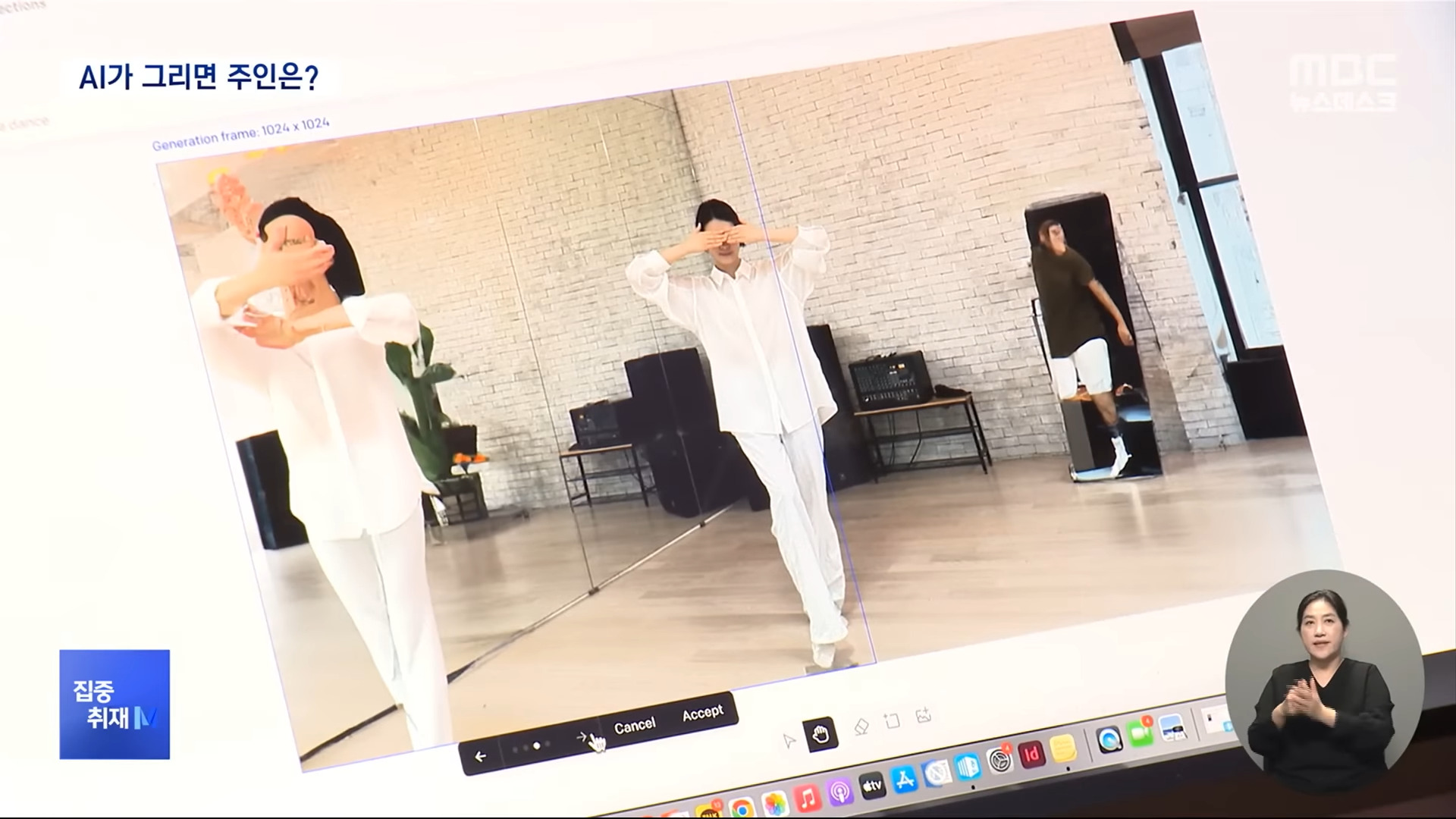This screenshot has width=1456, height=819.
Task: Go to next generated variation arrow
Action: pos(582,737)
